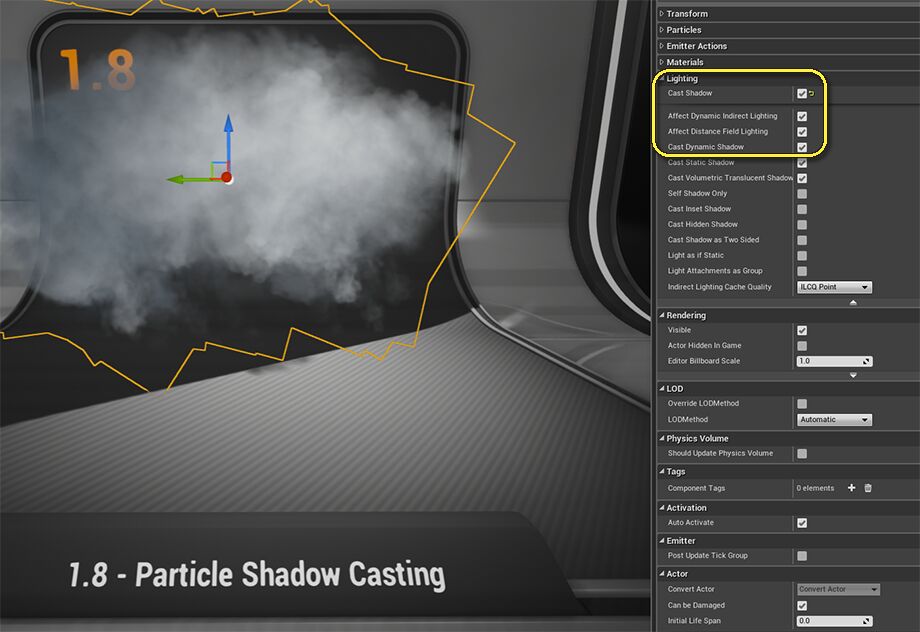
Task: Enable the Self Shadow Only checkbox
Action: pyautogui.click(x=802, y=193)
